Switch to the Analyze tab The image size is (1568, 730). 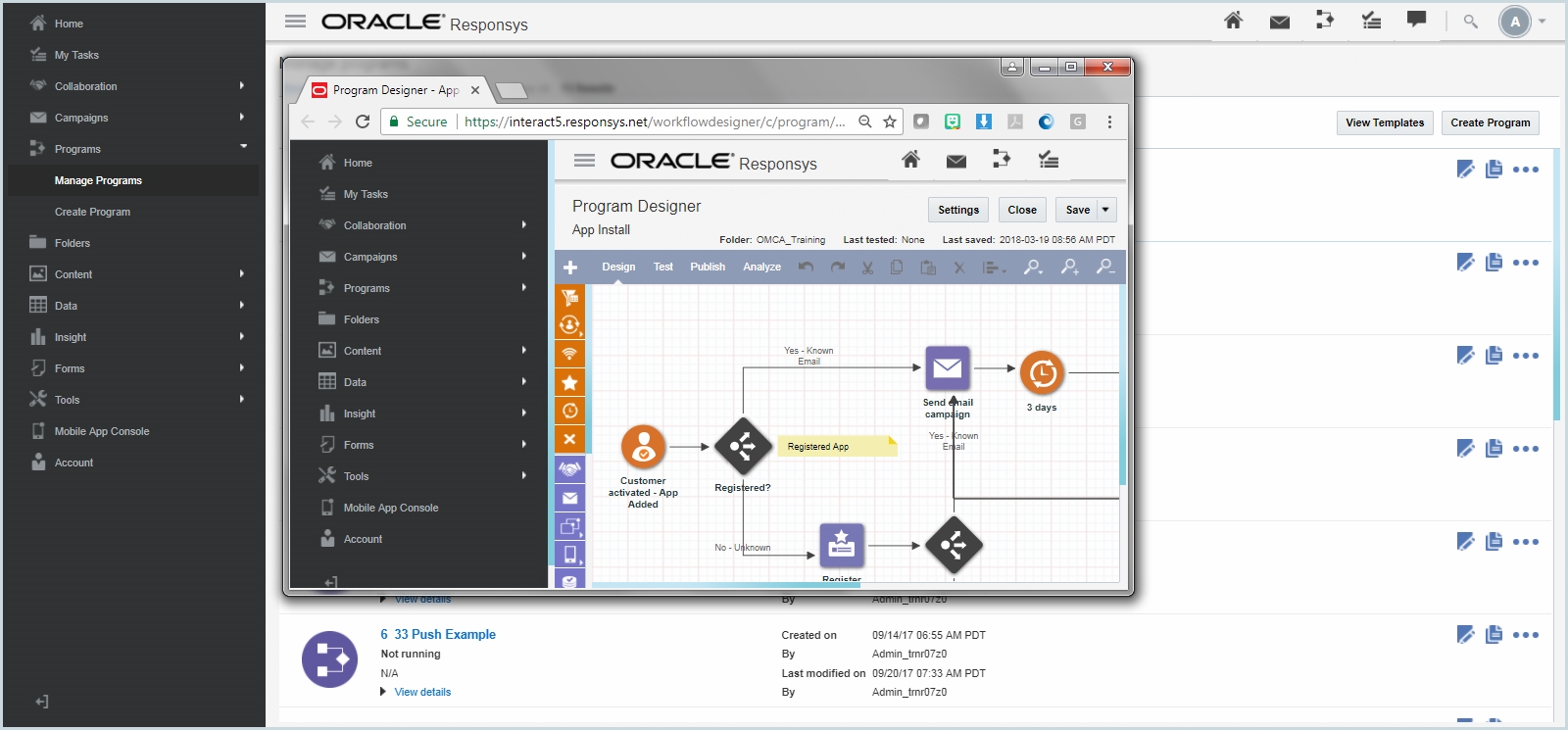coord(761,267)
